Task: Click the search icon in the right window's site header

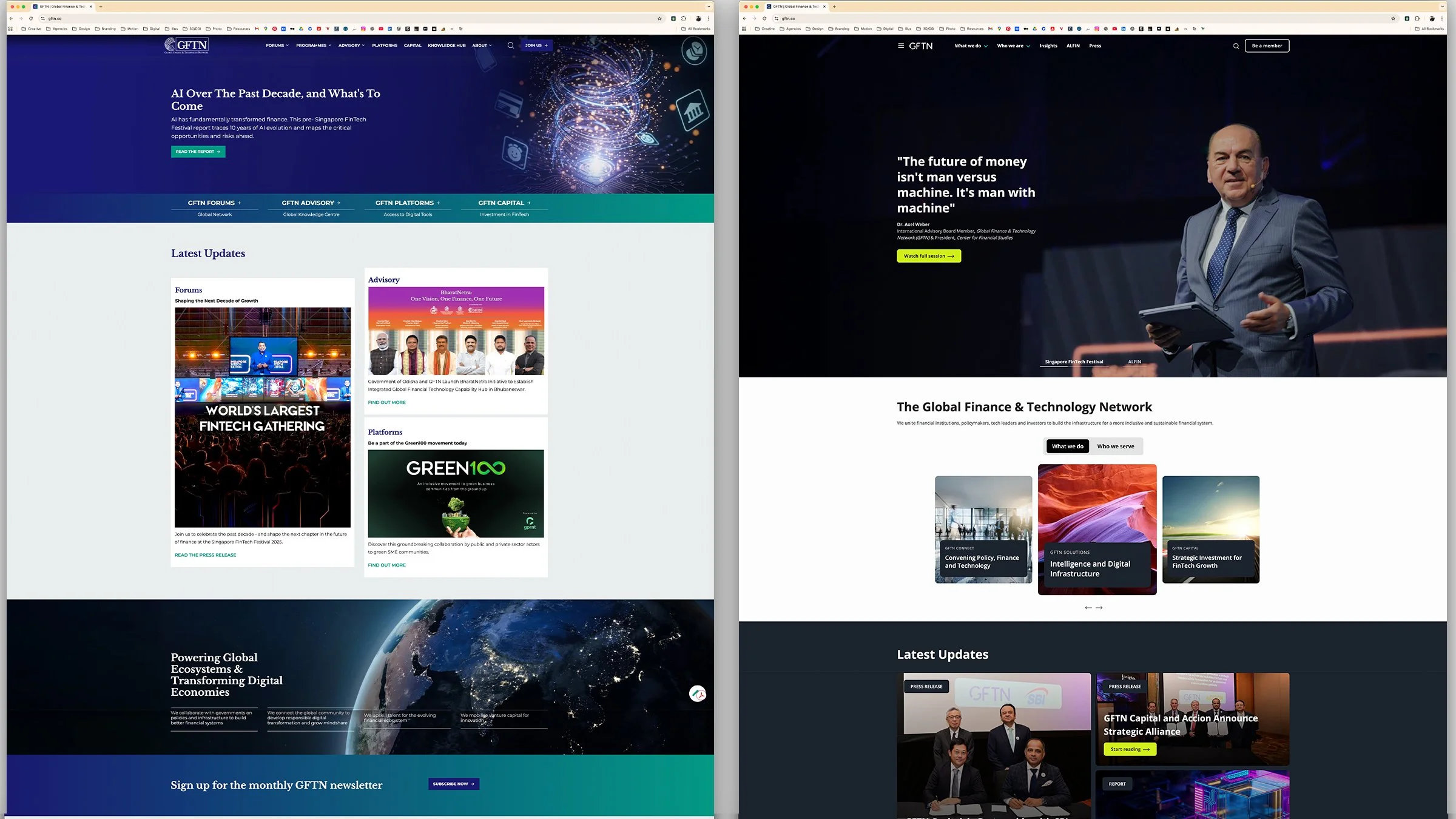Action: point(1236,46)
